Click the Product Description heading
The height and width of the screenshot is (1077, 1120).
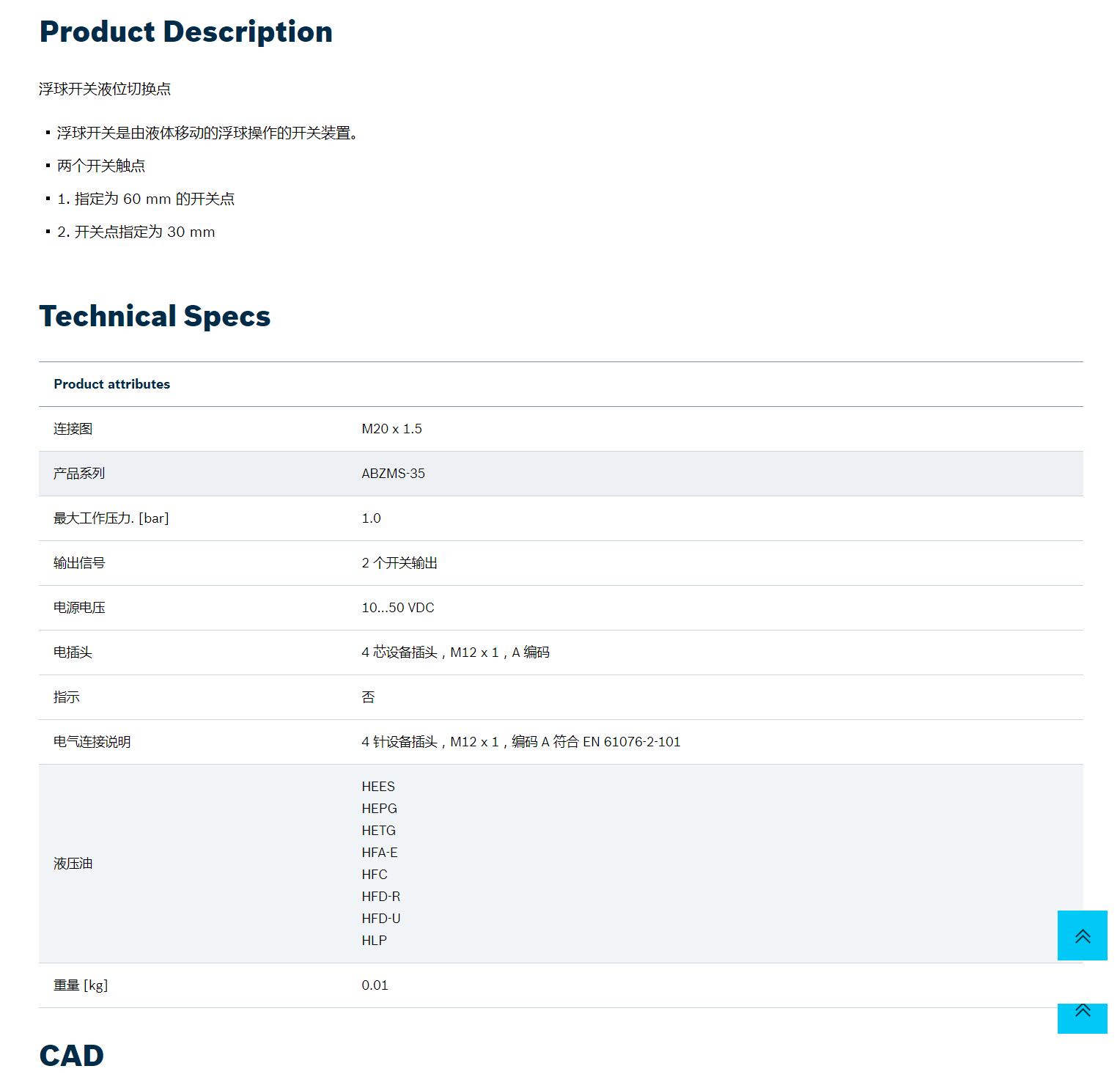pyautogui.click(x=185, y=32)
